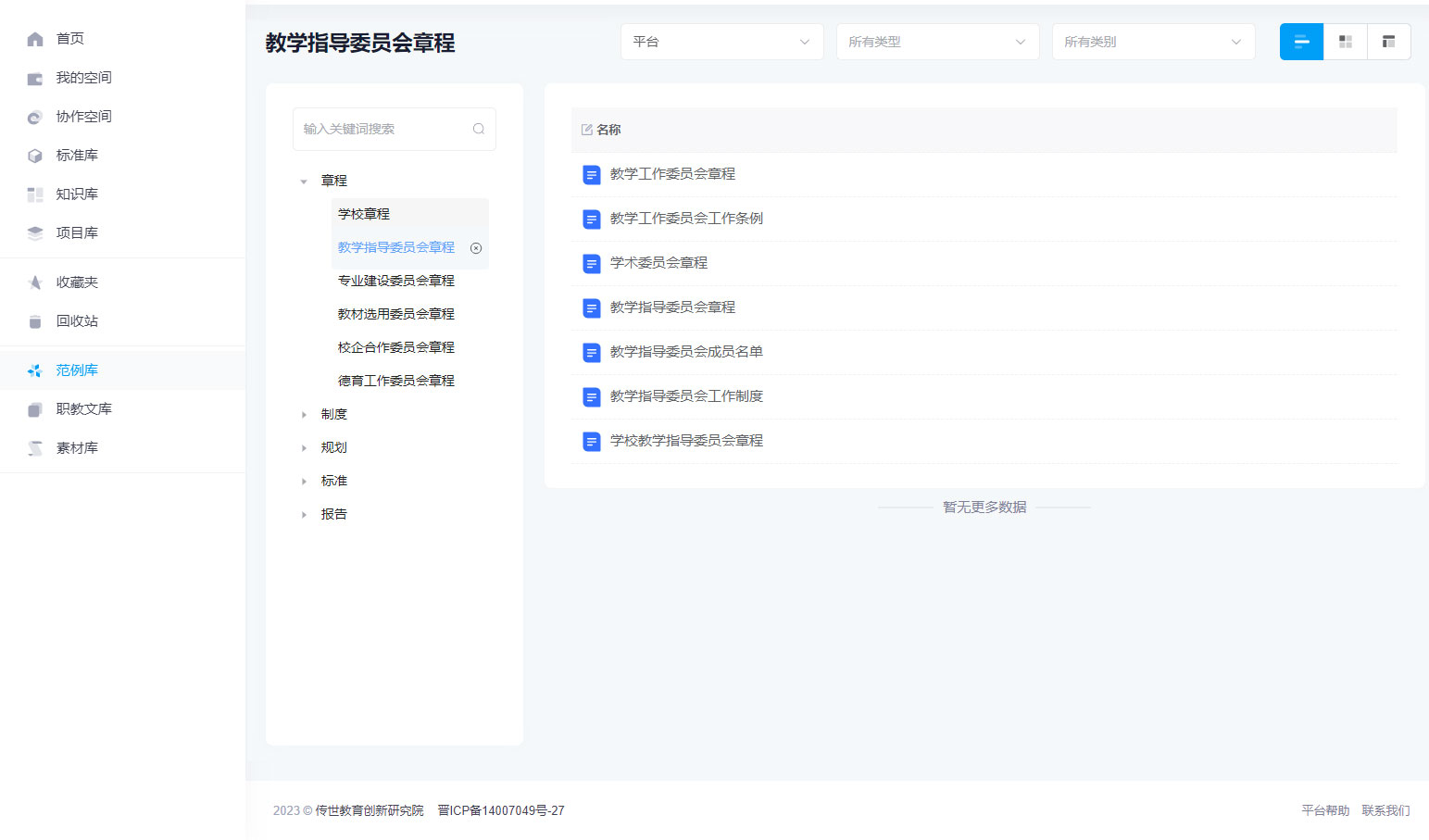Screen dimensions: 1429x840
Task: Click the 收藏夹 star icon
Action: tap(35, 282)
